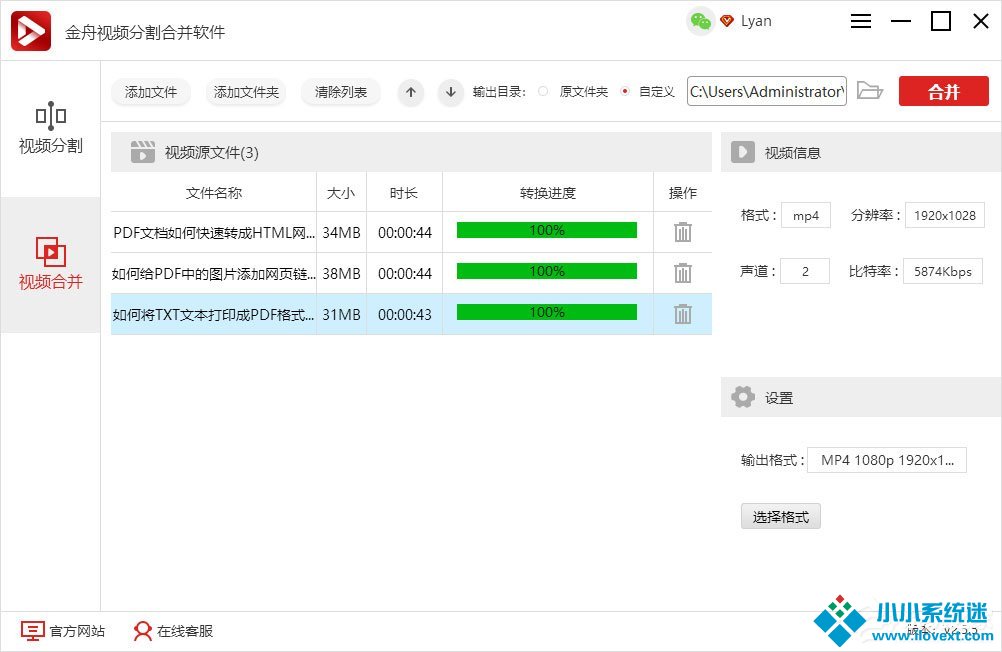Switch to the 视频分割 tab

click(50, 130)
